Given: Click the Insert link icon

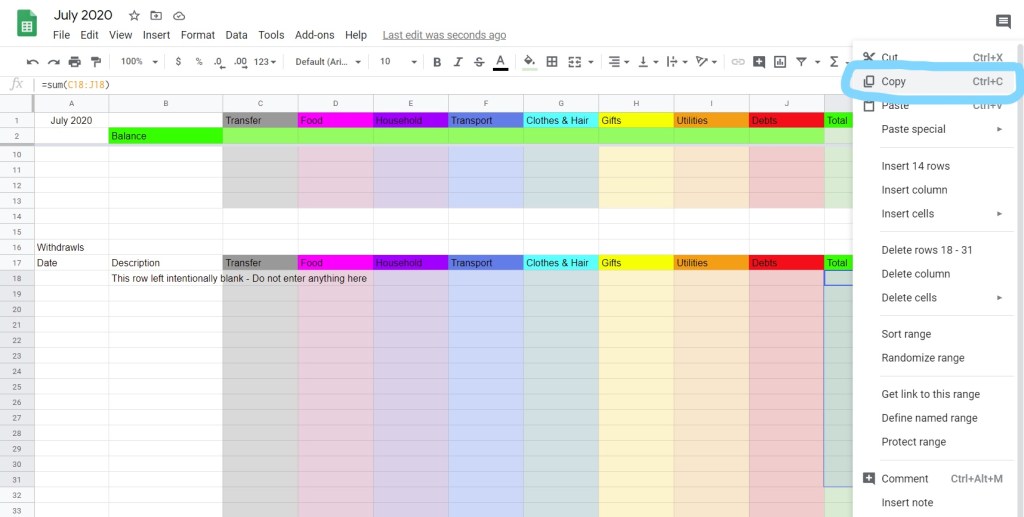Looking at the screenshot, I should click(738, 62).
